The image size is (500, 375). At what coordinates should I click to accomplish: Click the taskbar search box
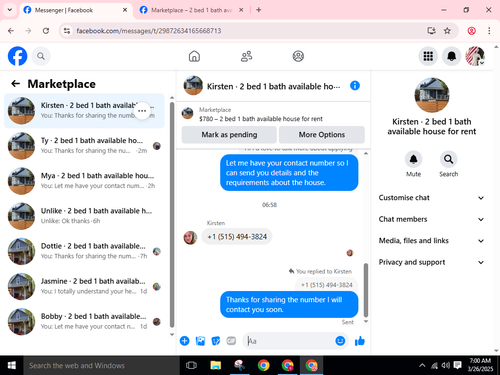click(x=102, y=366)
